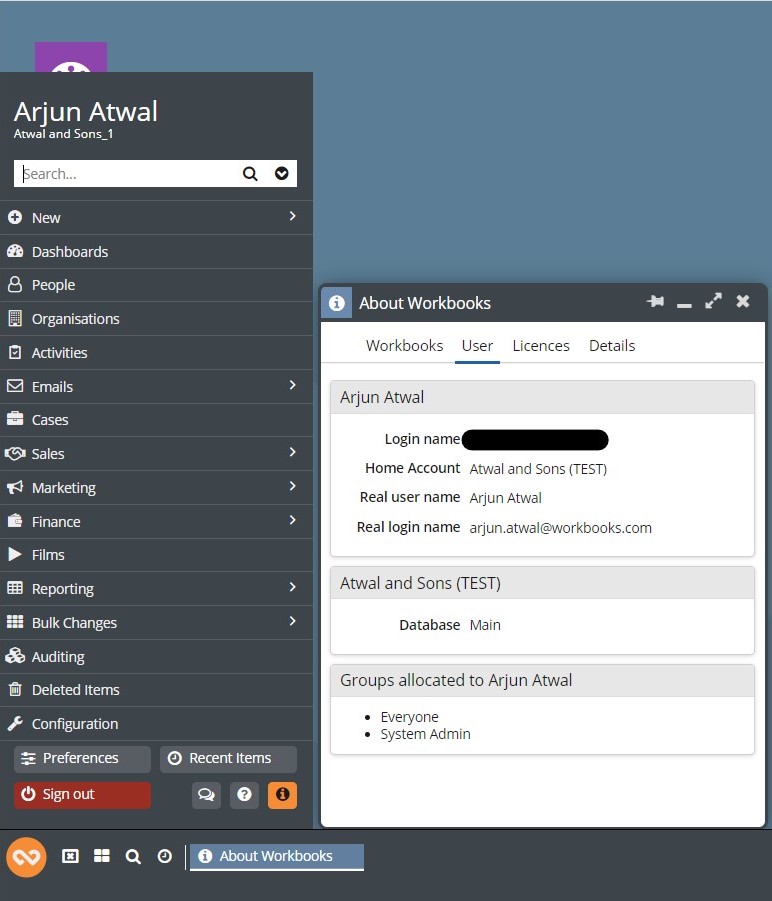Open the help question mark icon
The width and height of the screenshot is (772, 901).
click(244, 795)
